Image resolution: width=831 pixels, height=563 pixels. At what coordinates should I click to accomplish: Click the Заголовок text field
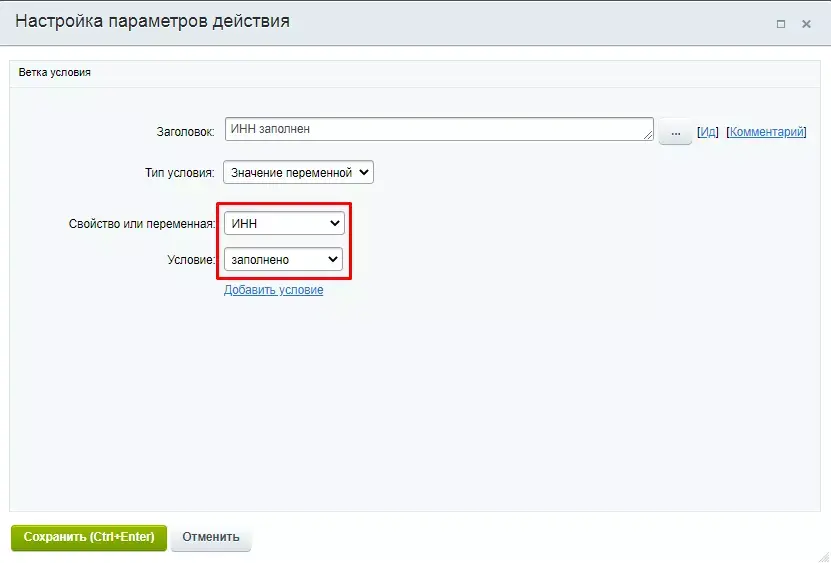click(439, 129)
